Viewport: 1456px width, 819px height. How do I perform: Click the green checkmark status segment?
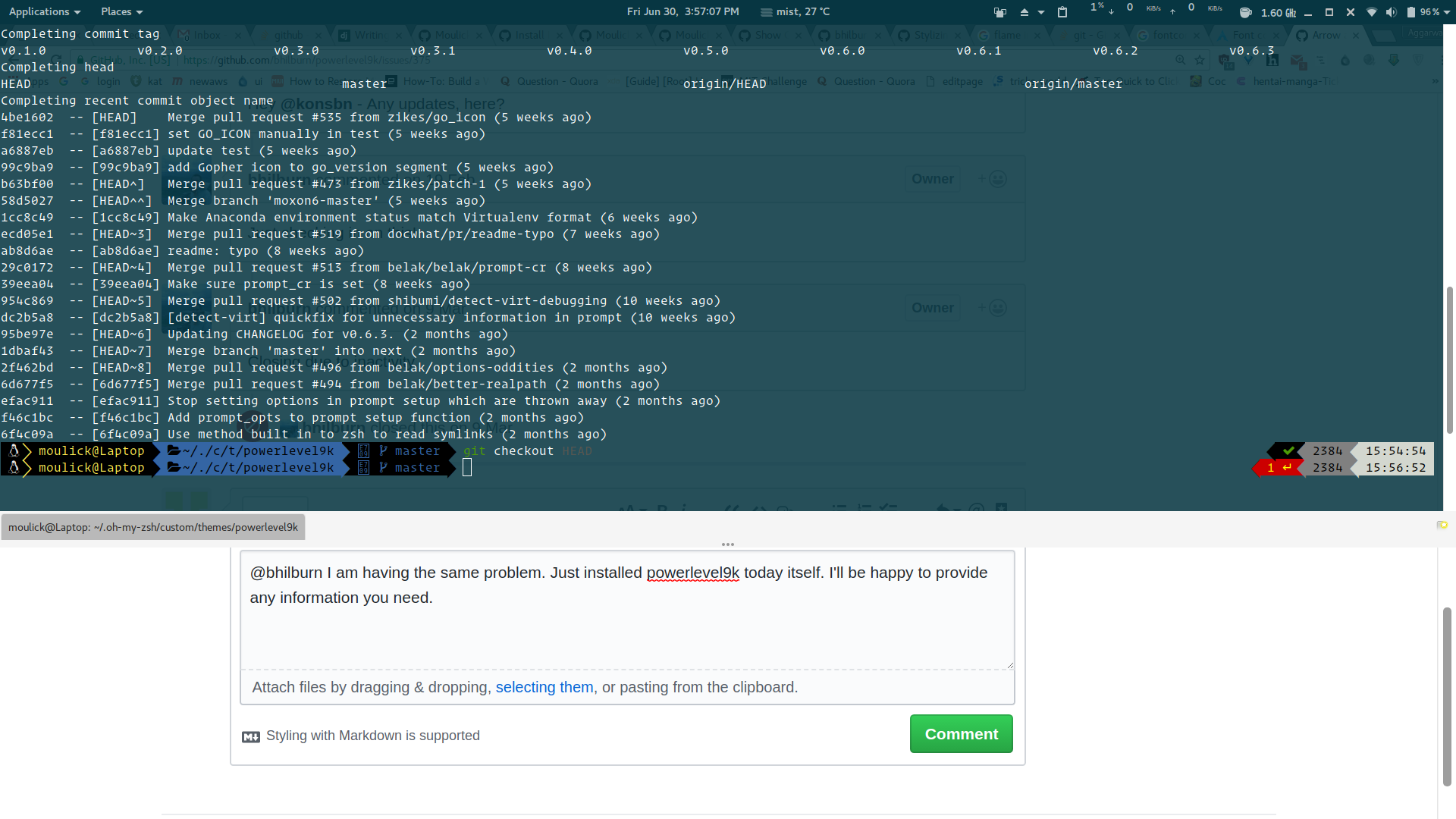[1288, 451]
